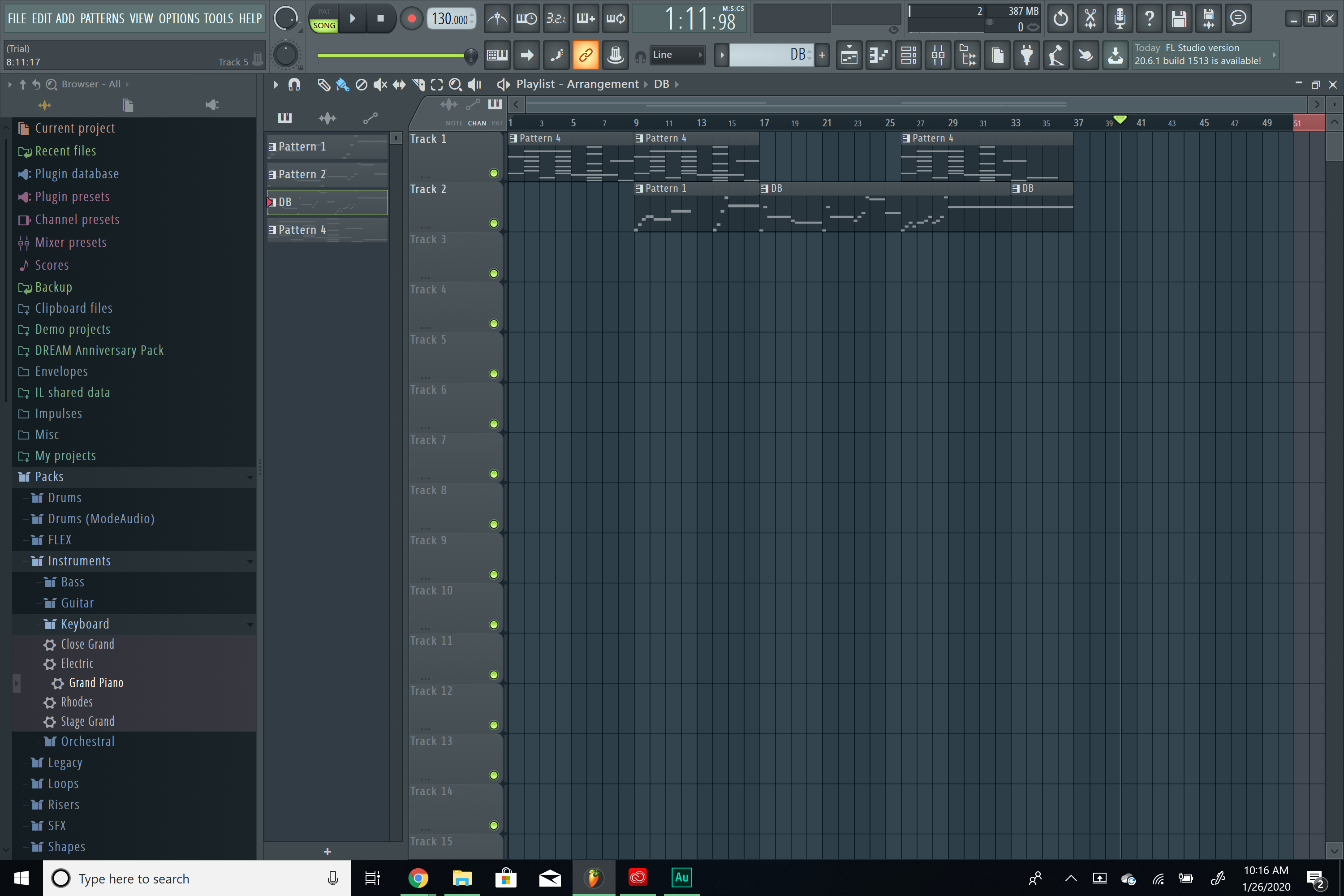
Task: Toggle the playlist snap magnet icon
Action: point(294,85)
